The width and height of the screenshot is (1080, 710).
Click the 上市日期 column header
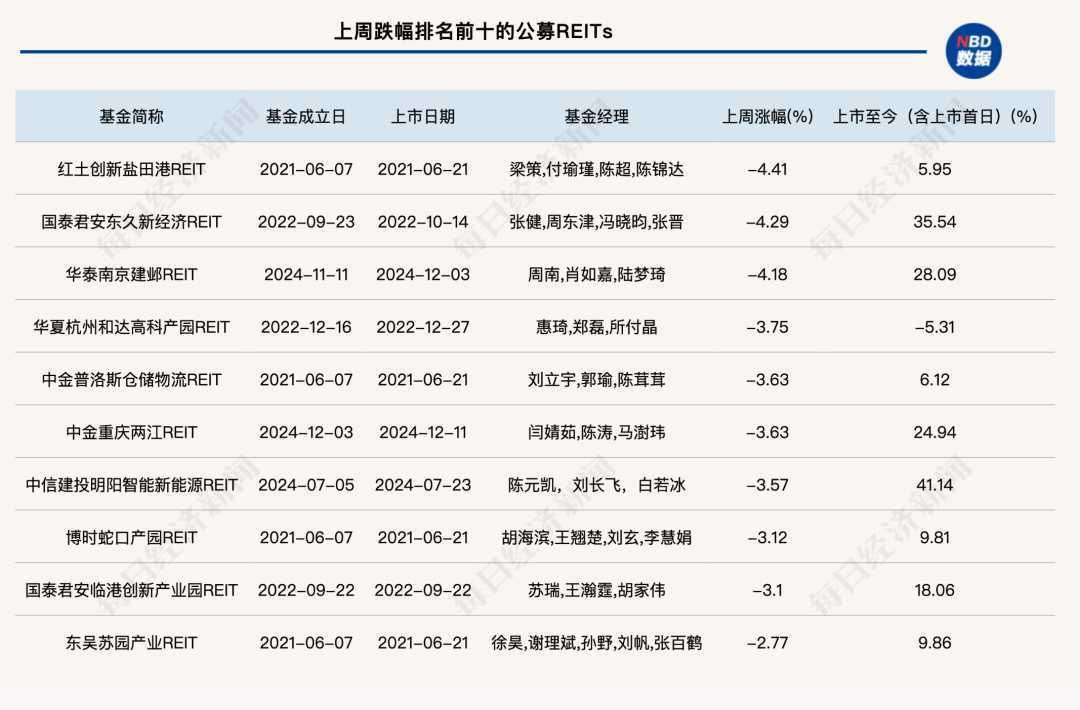(x=423, y=116)
